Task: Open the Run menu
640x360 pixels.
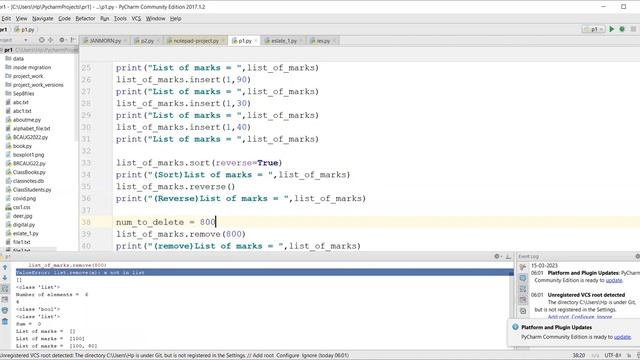Action: coord(104,18)
